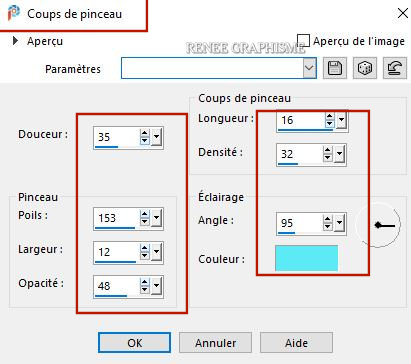Open the Paramètres presets dropdown

pos(309,68)
